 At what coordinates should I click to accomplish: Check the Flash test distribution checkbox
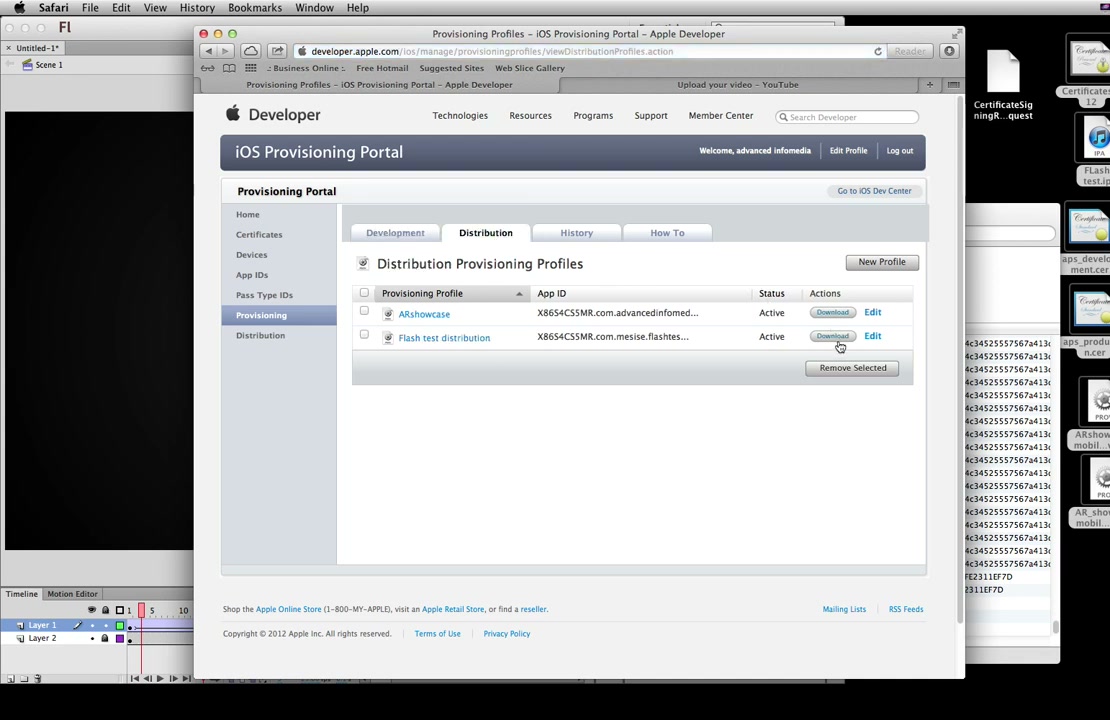(x=364, y=334)
